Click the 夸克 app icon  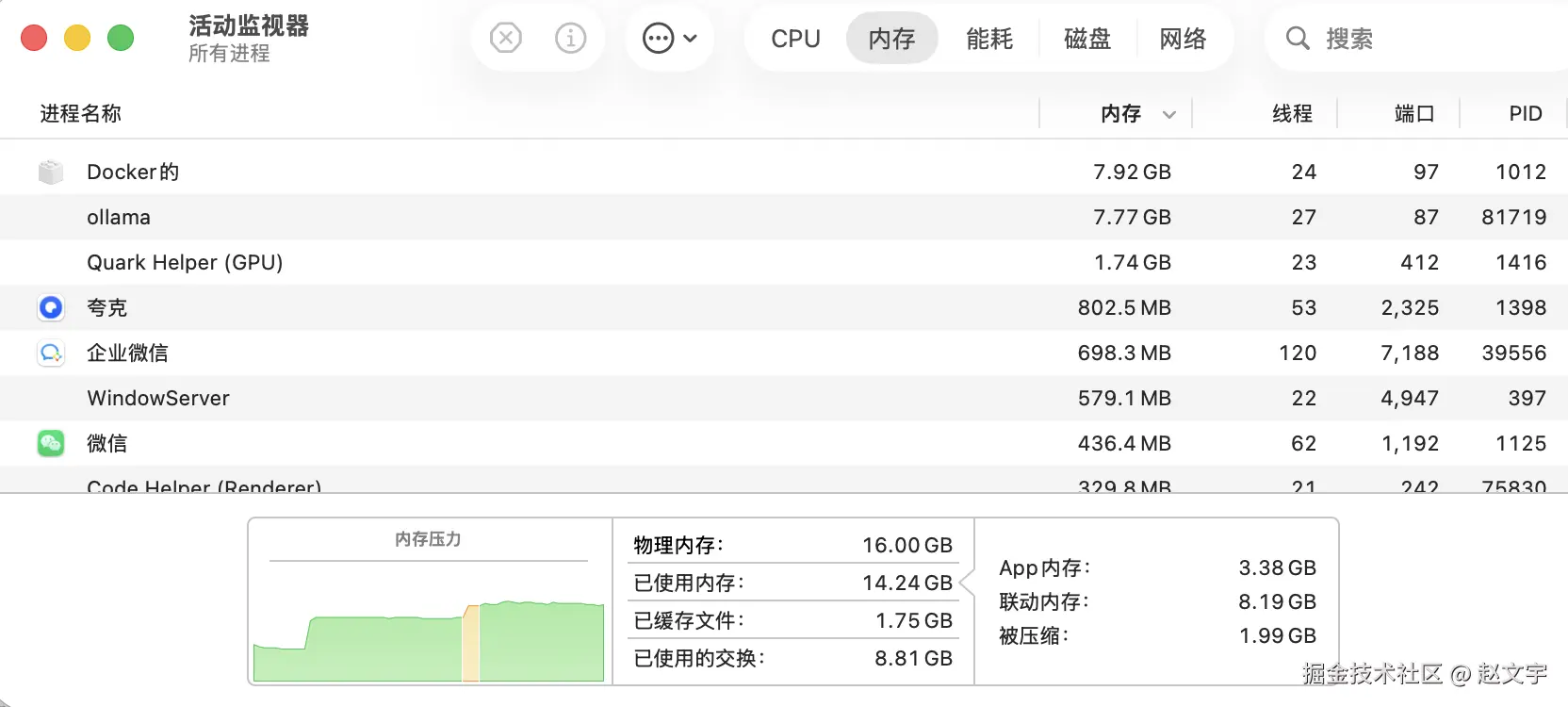click(51, 307)
